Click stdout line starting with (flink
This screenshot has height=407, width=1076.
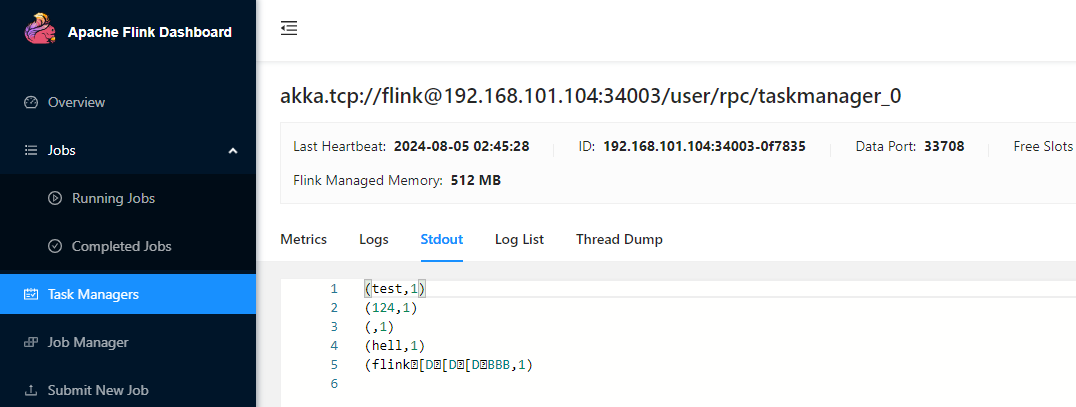pyautogui.click(x=449, y=366)
